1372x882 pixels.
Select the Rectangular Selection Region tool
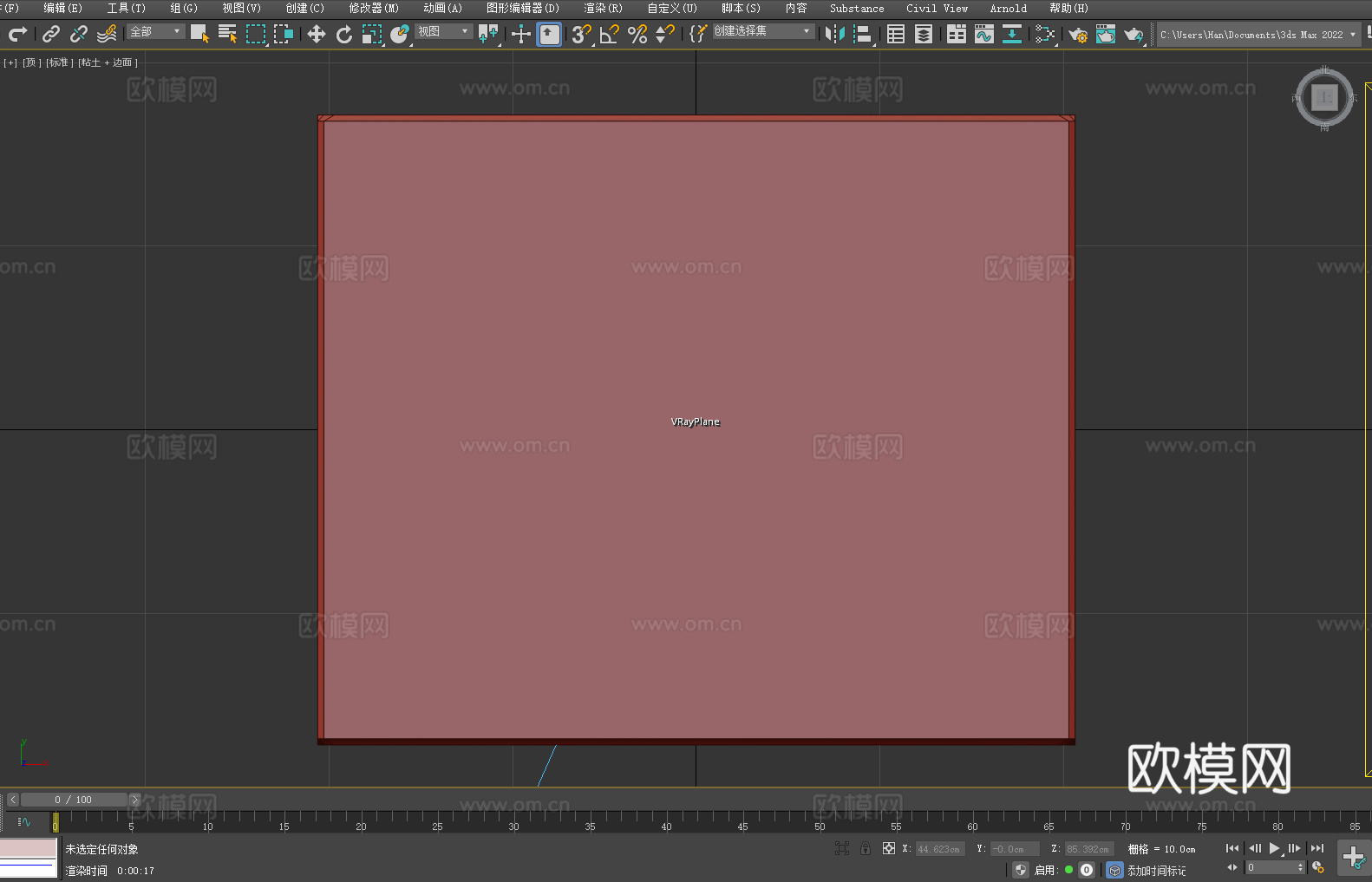pyautogui.click(x=256, y=34)
